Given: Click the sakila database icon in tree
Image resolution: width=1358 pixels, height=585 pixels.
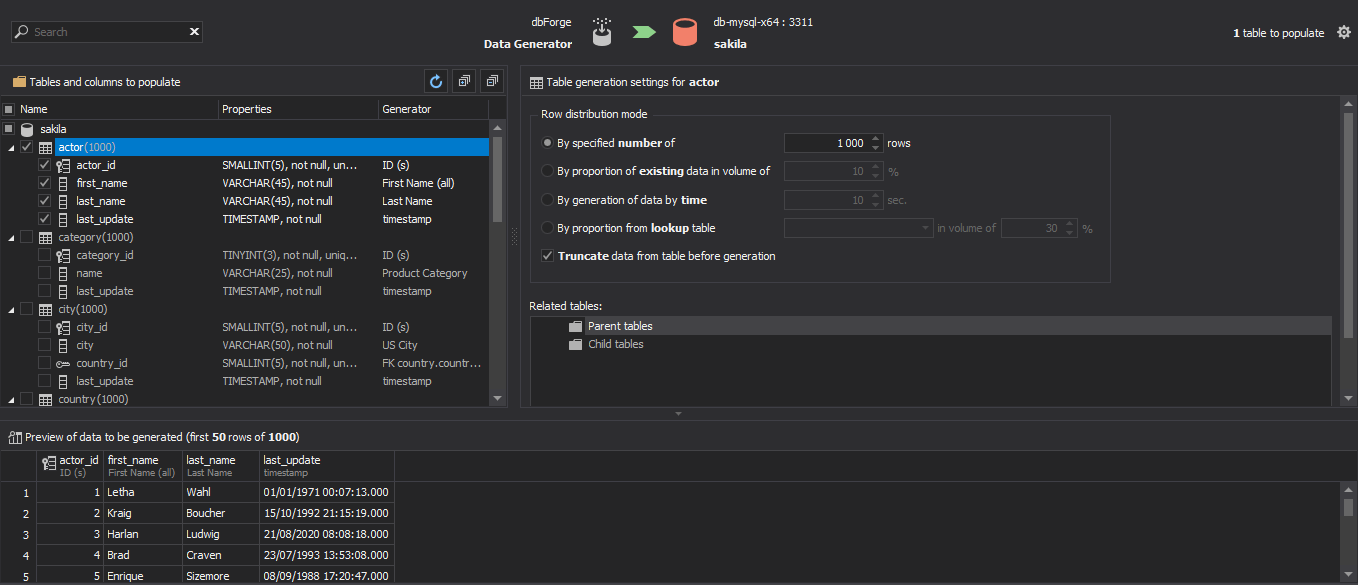Looking at the screenshot, I should click(27, 129).
